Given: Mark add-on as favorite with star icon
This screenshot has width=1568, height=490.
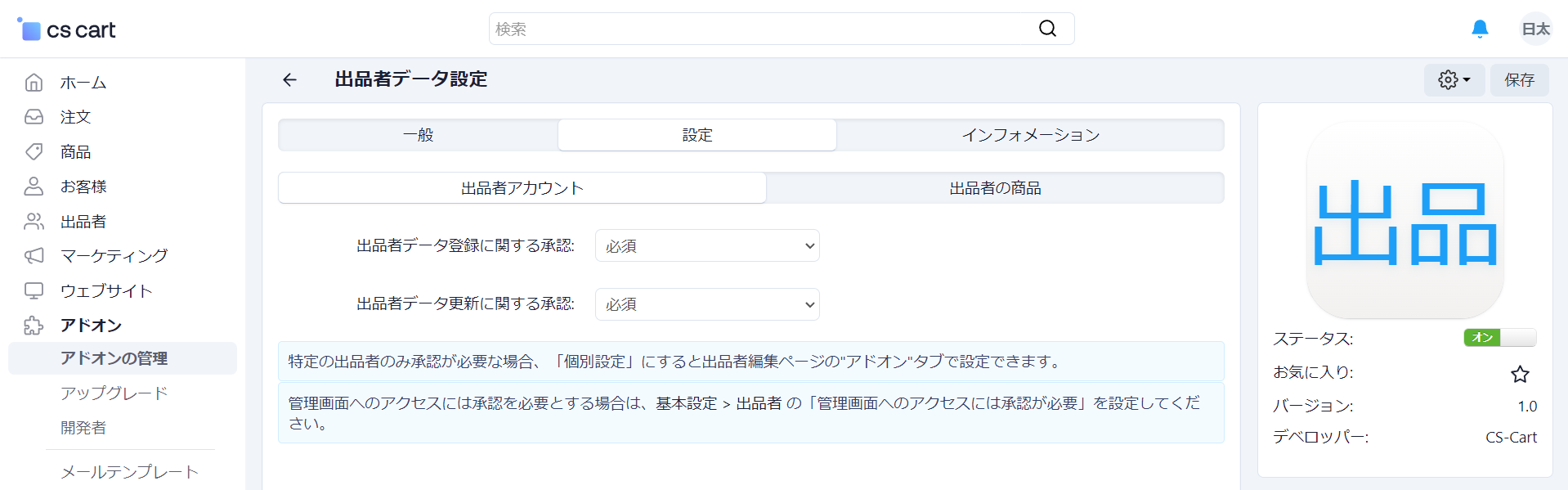Looking at the screenshot, I should point(1520,374).
